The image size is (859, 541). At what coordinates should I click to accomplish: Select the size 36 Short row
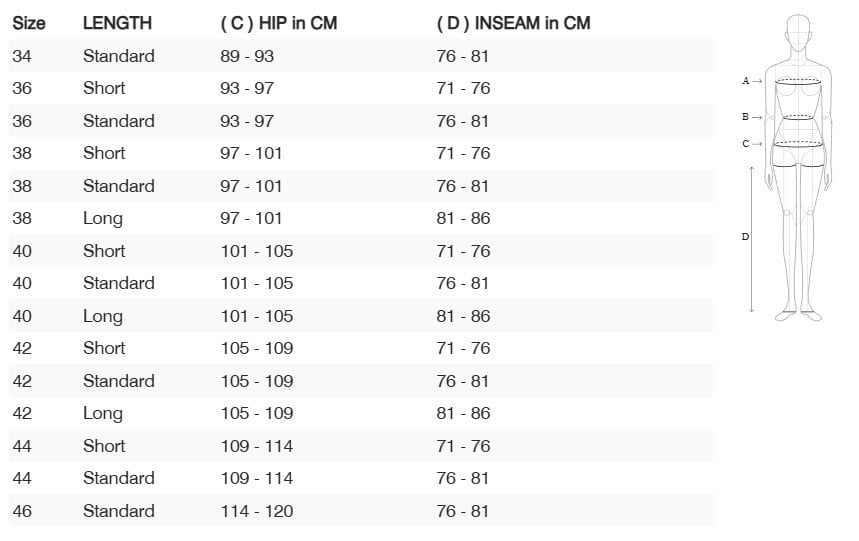(x=361, y=88)
